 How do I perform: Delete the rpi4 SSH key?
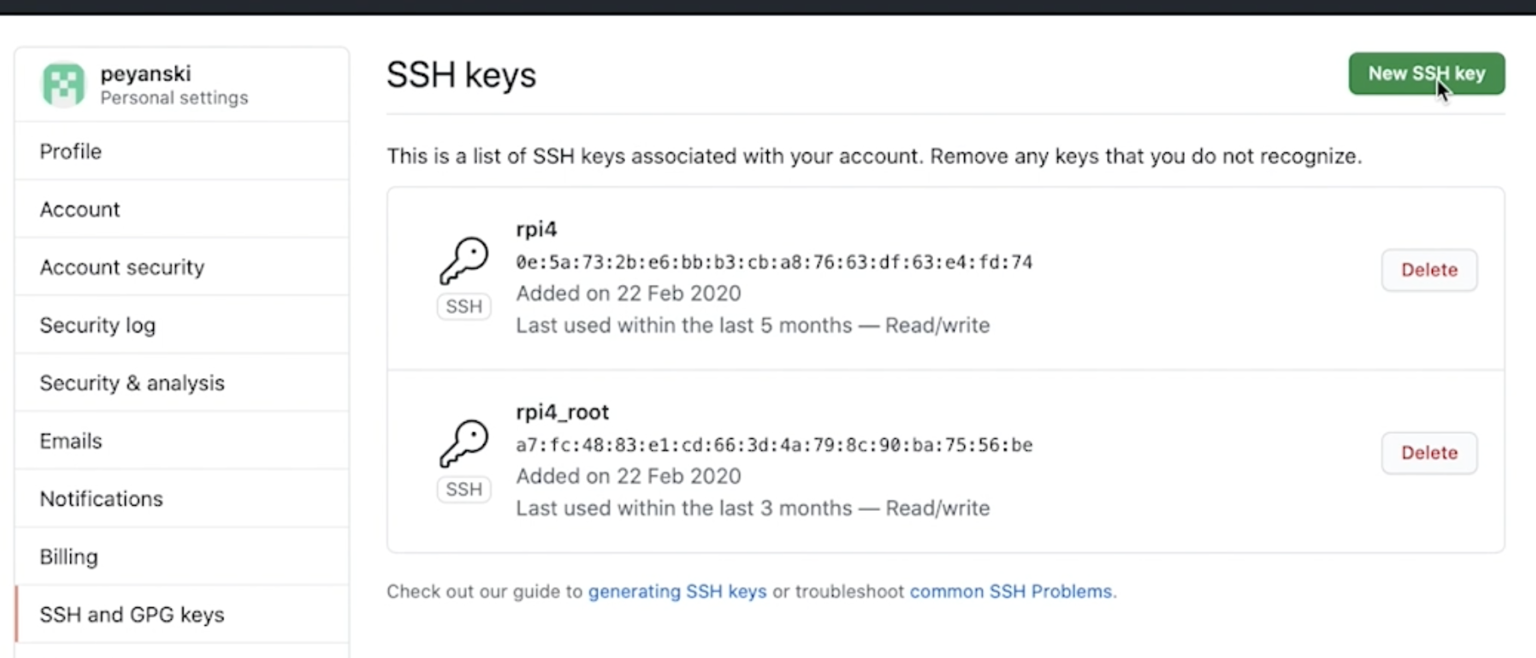pyautogui.click(x=1428, y=270)
